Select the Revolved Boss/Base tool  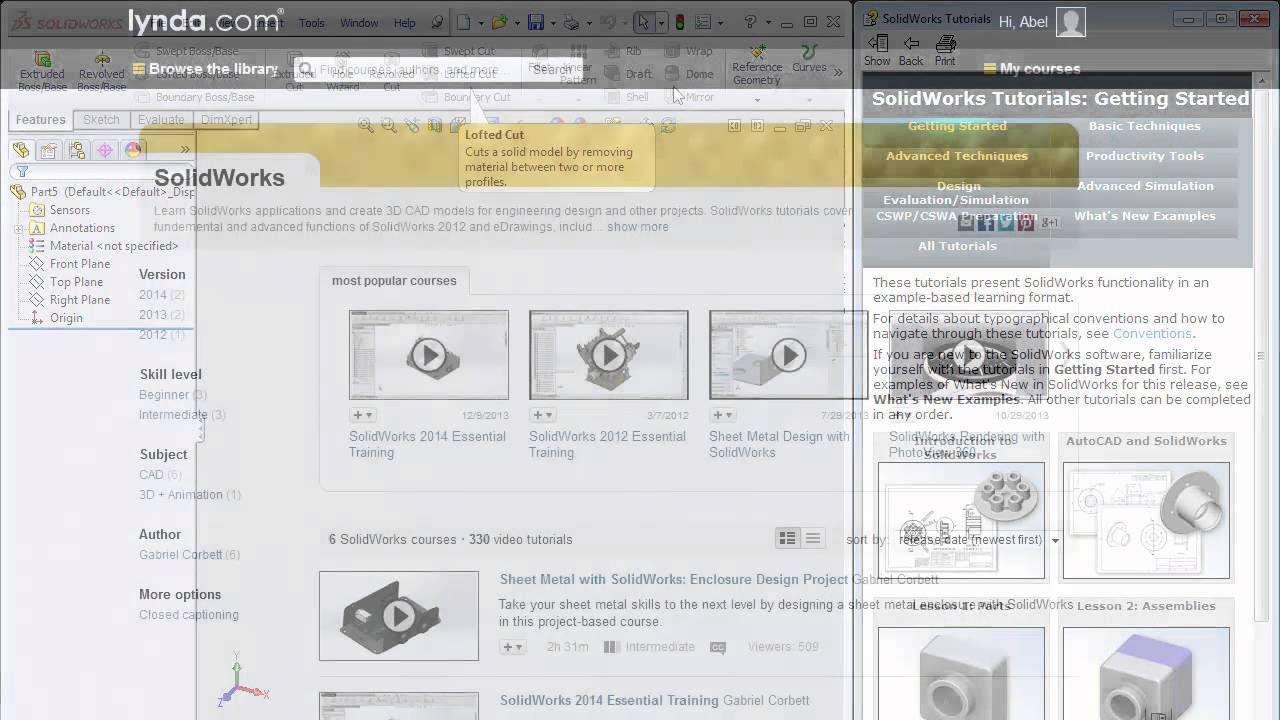click(x=101, y=71)
